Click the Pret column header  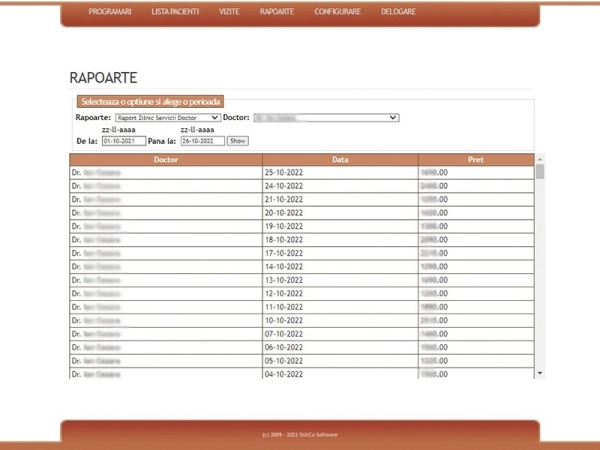[x=475, y=159]
